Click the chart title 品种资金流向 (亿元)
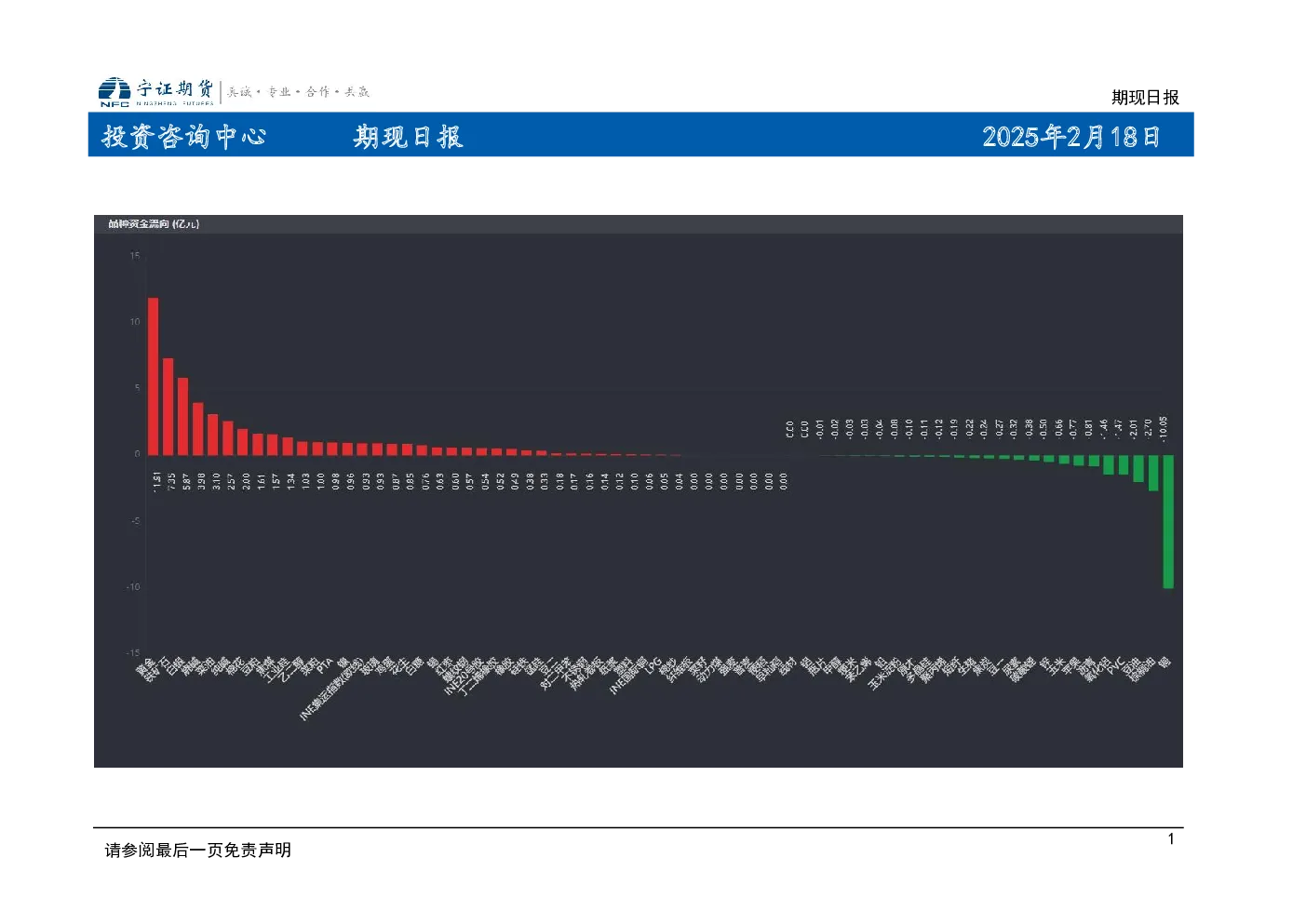Image resolution: width=1306 pixels, height=924 pixels. tap(154, 223)
